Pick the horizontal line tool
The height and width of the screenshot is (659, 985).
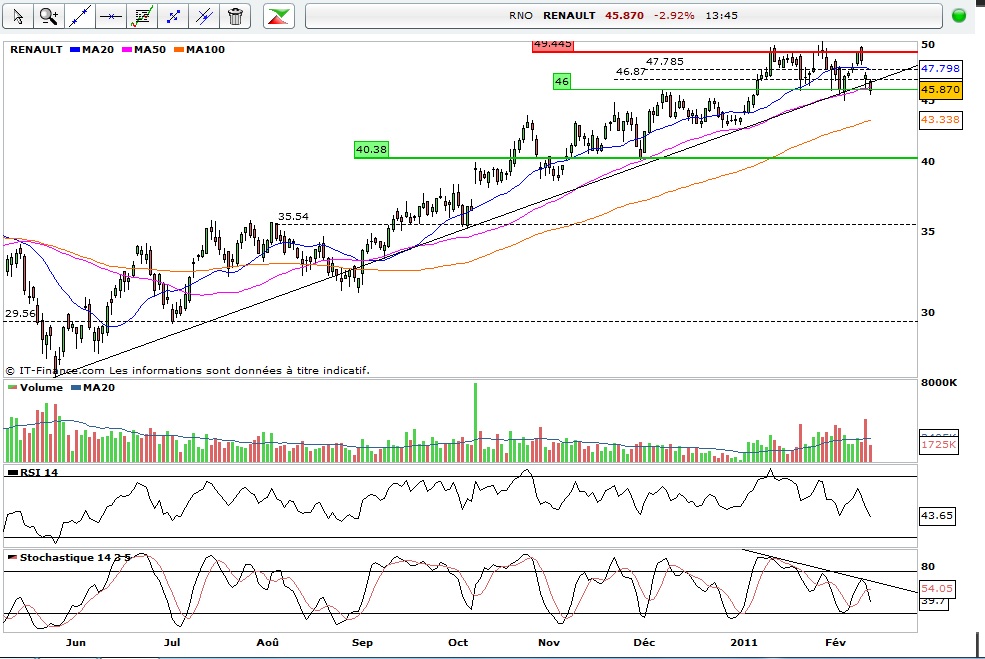tap(111, 16)
